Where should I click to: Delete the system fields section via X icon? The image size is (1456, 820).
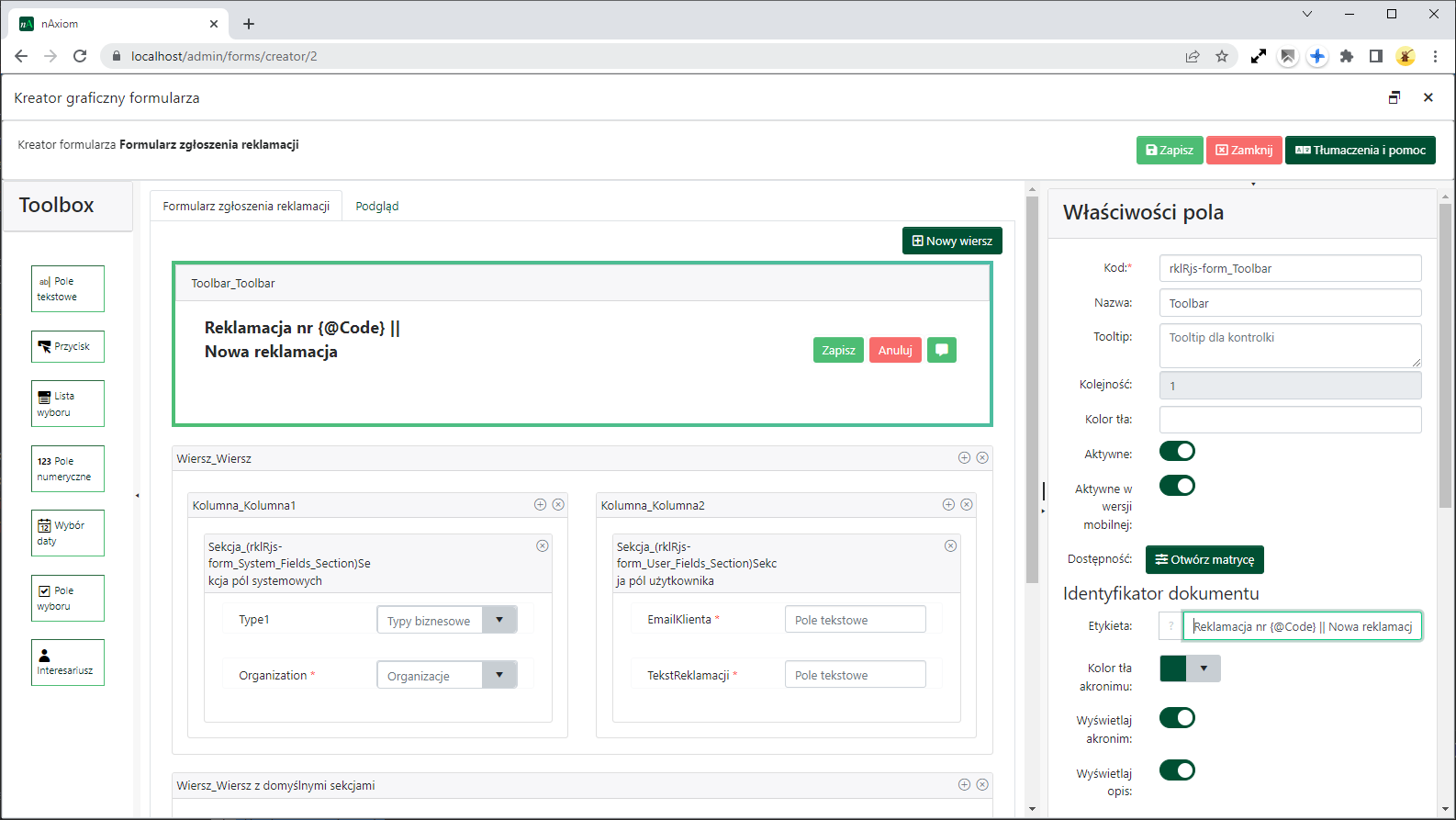[543, 546]
